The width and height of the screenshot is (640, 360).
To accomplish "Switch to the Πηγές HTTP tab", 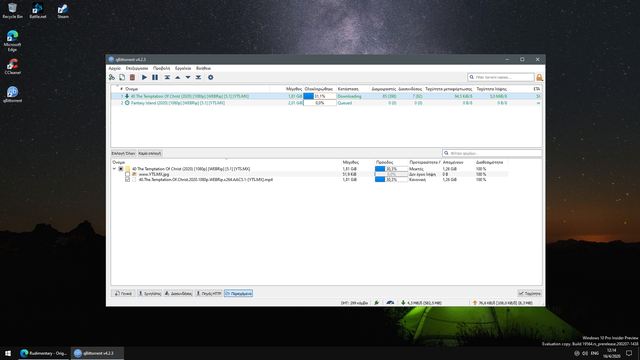I will coord(209,293).
